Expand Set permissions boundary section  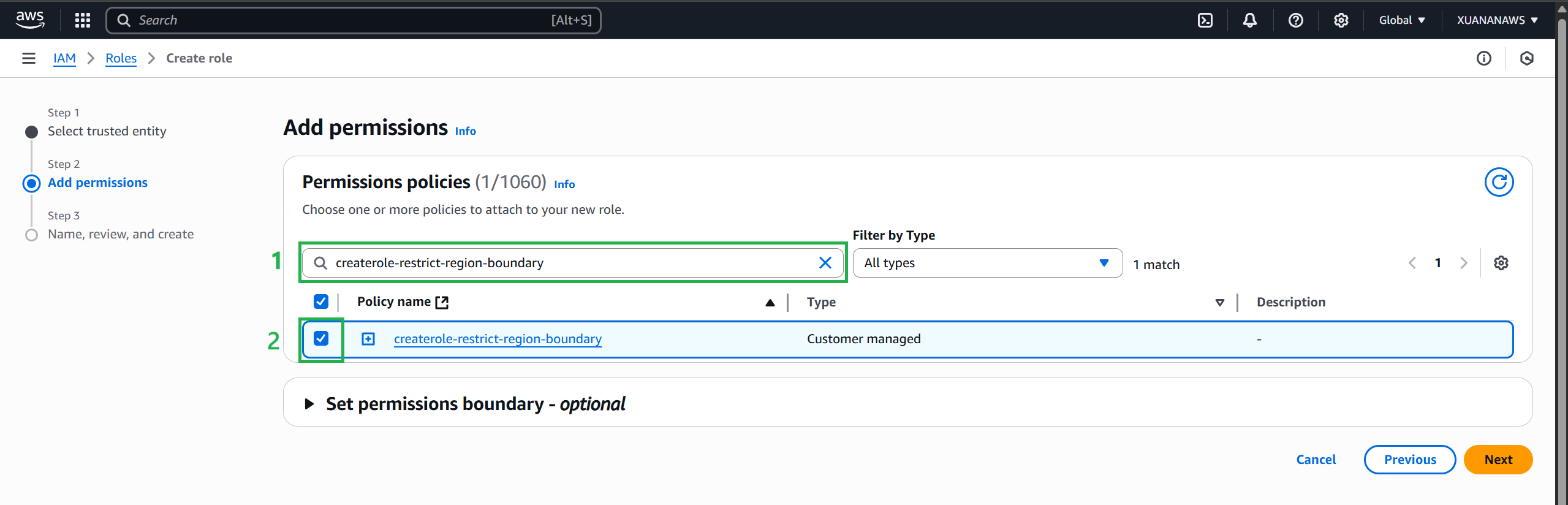[309, 404]
